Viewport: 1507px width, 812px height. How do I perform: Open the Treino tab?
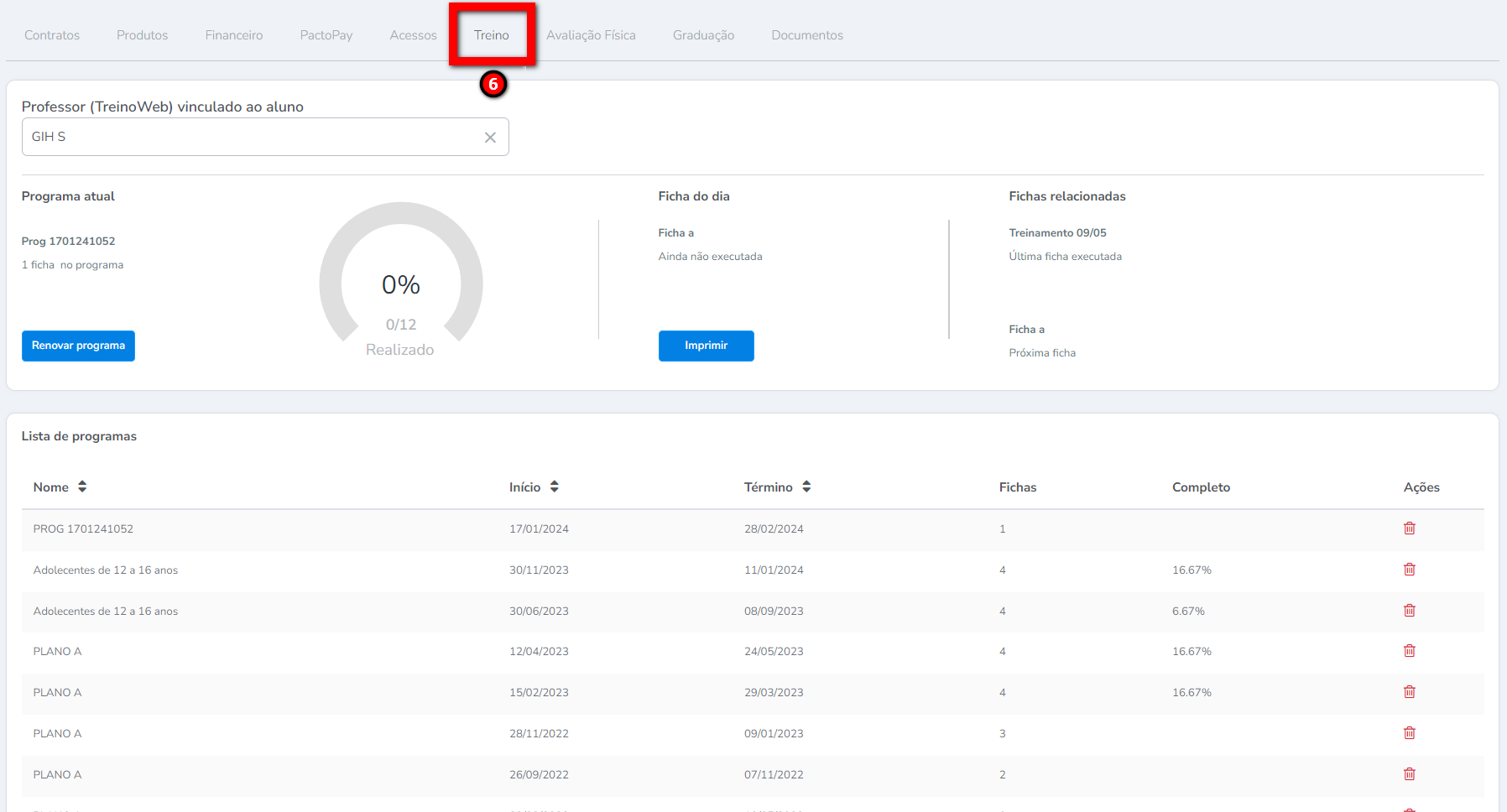click(491, 35)
